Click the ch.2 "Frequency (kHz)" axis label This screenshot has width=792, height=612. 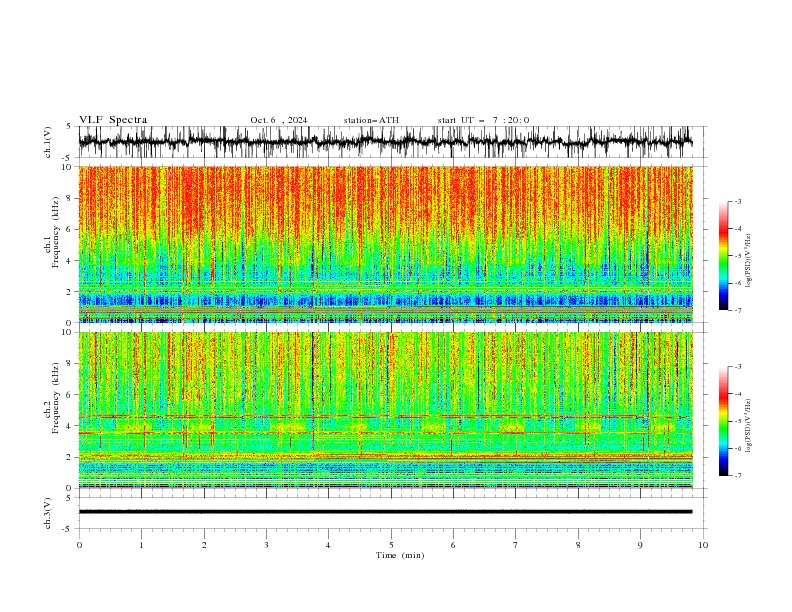[56, 397]
